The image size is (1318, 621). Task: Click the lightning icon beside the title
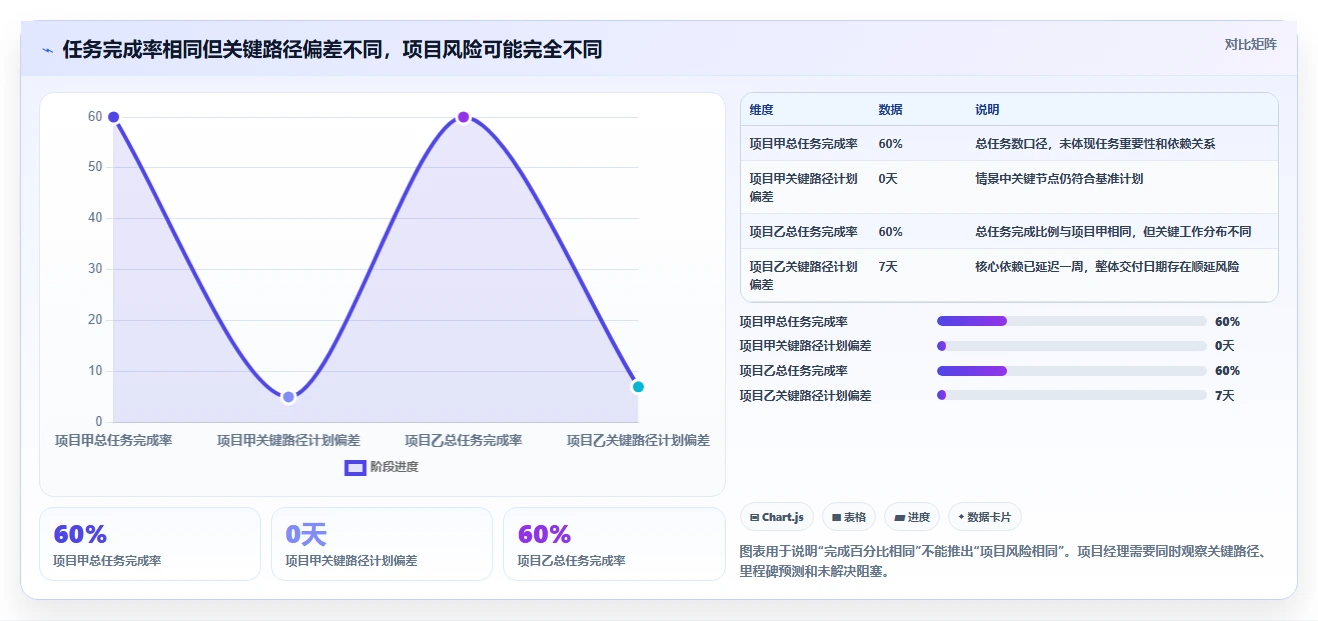(47, 50)
